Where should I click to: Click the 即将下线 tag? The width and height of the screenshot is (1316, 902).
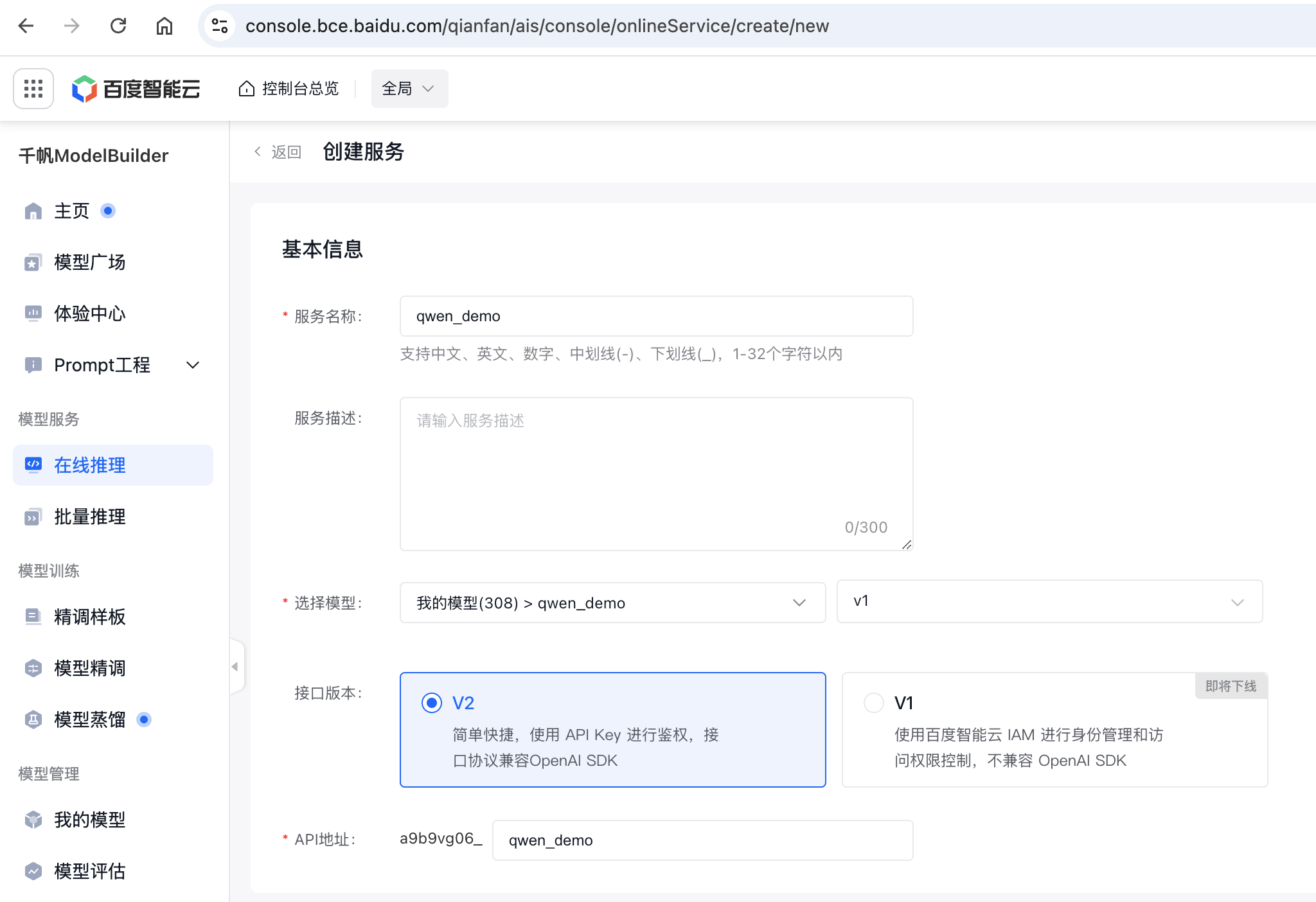tap(1231, 686)
